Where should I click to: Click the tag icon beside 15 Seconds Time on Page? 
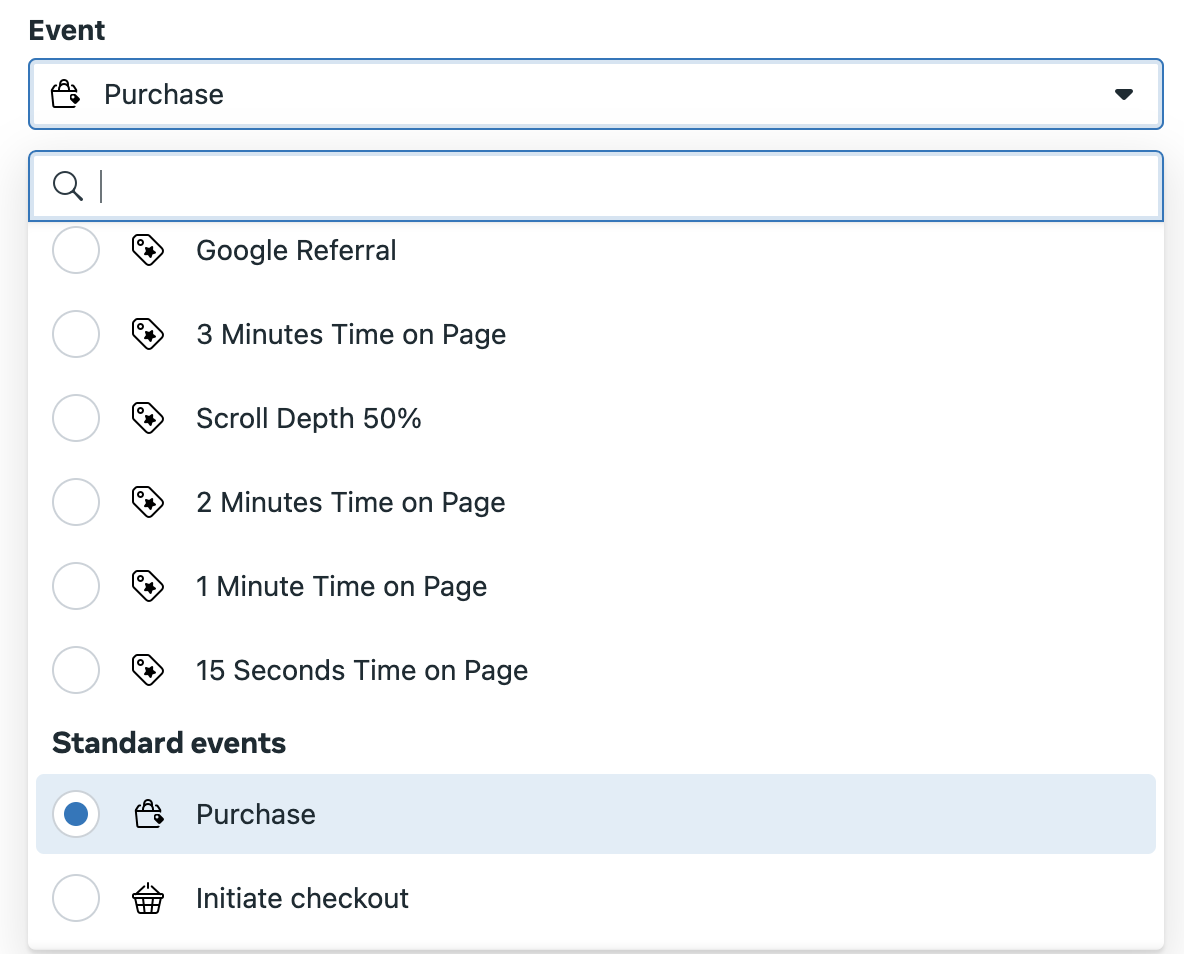click(x=148, y=669)
